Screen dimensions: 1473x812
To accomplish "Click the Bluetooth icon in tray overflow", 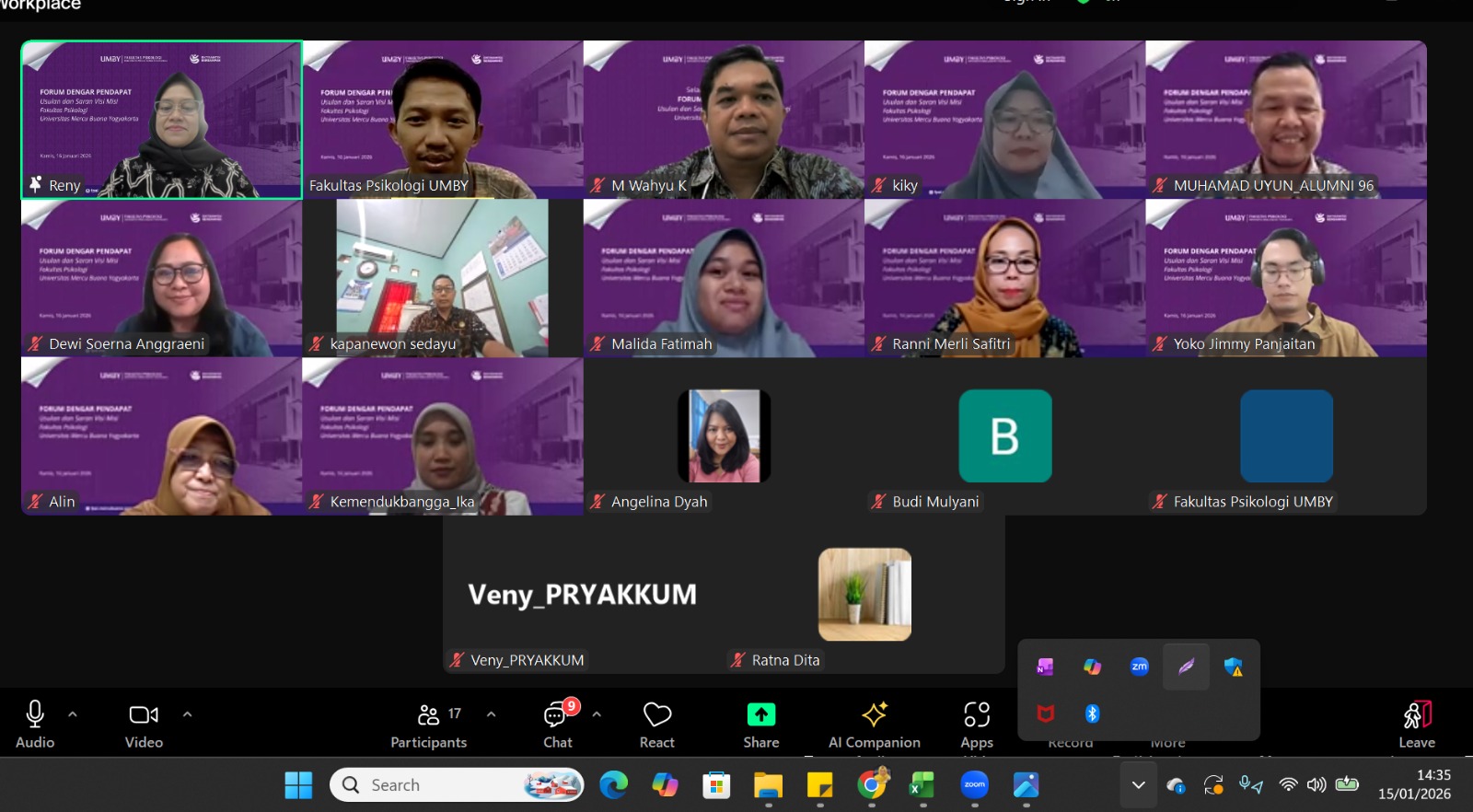I will pyautogui.click(x=1092, y=713).
